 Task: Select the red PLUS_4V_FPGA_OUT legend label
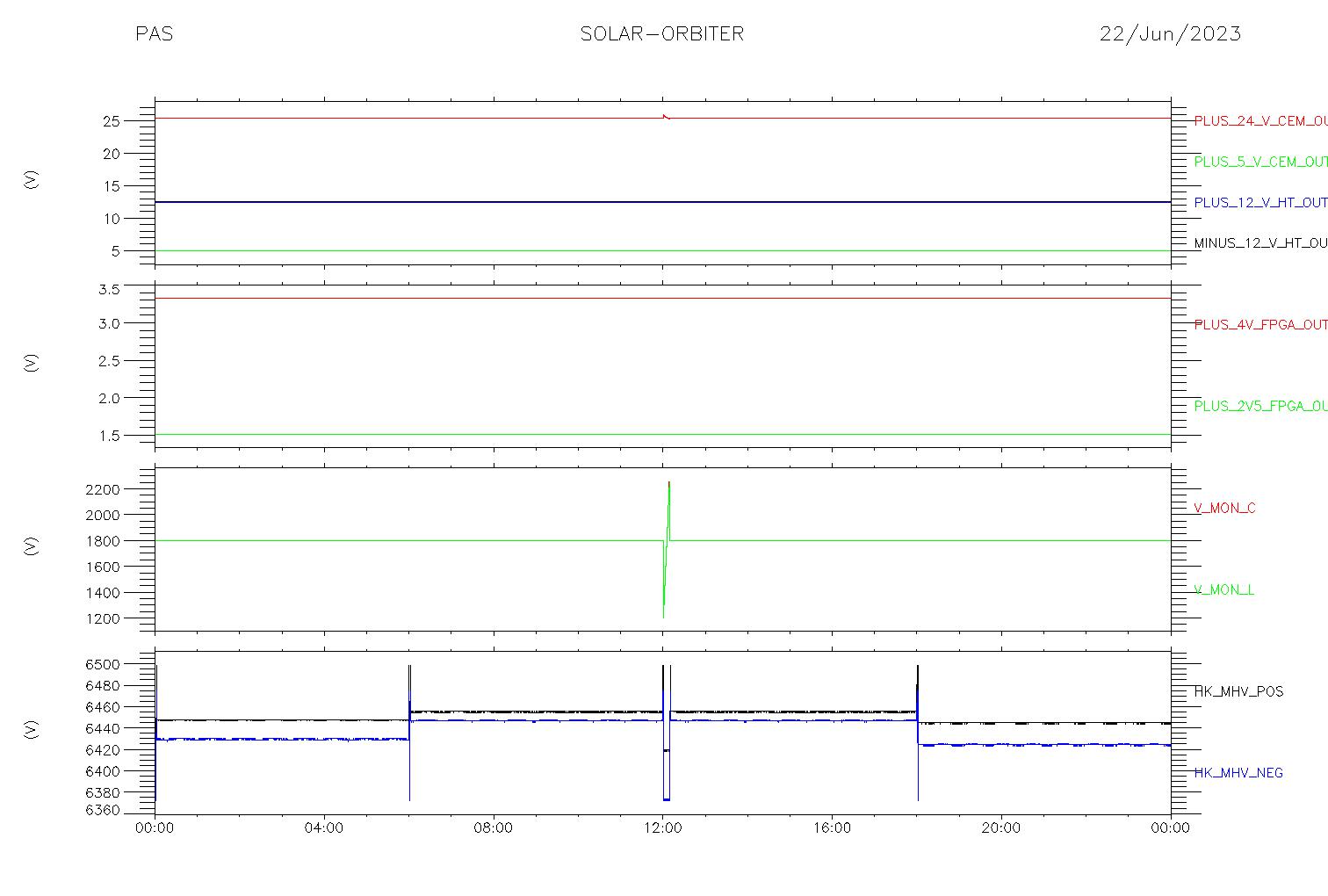pyautogui.click(x=1260, y=325)
